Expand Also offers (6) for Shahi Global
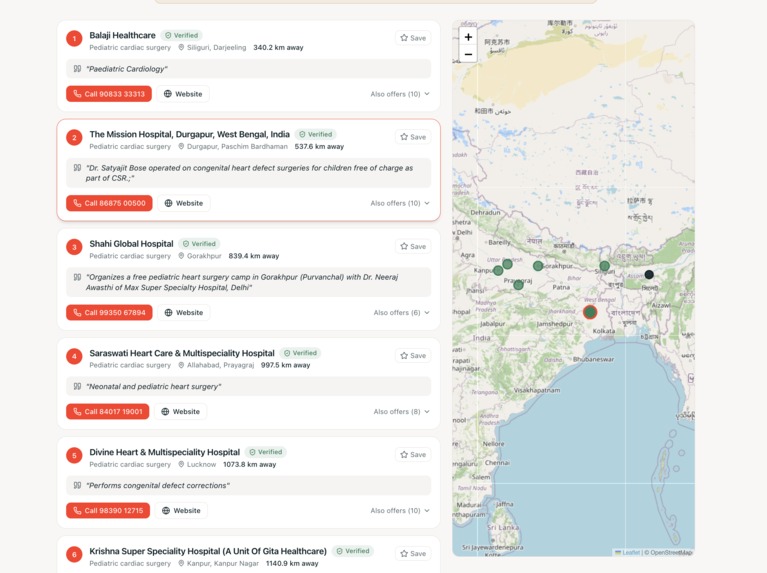Image resolution: width=767 pixels, height=573 pixels. click(401, 313)
